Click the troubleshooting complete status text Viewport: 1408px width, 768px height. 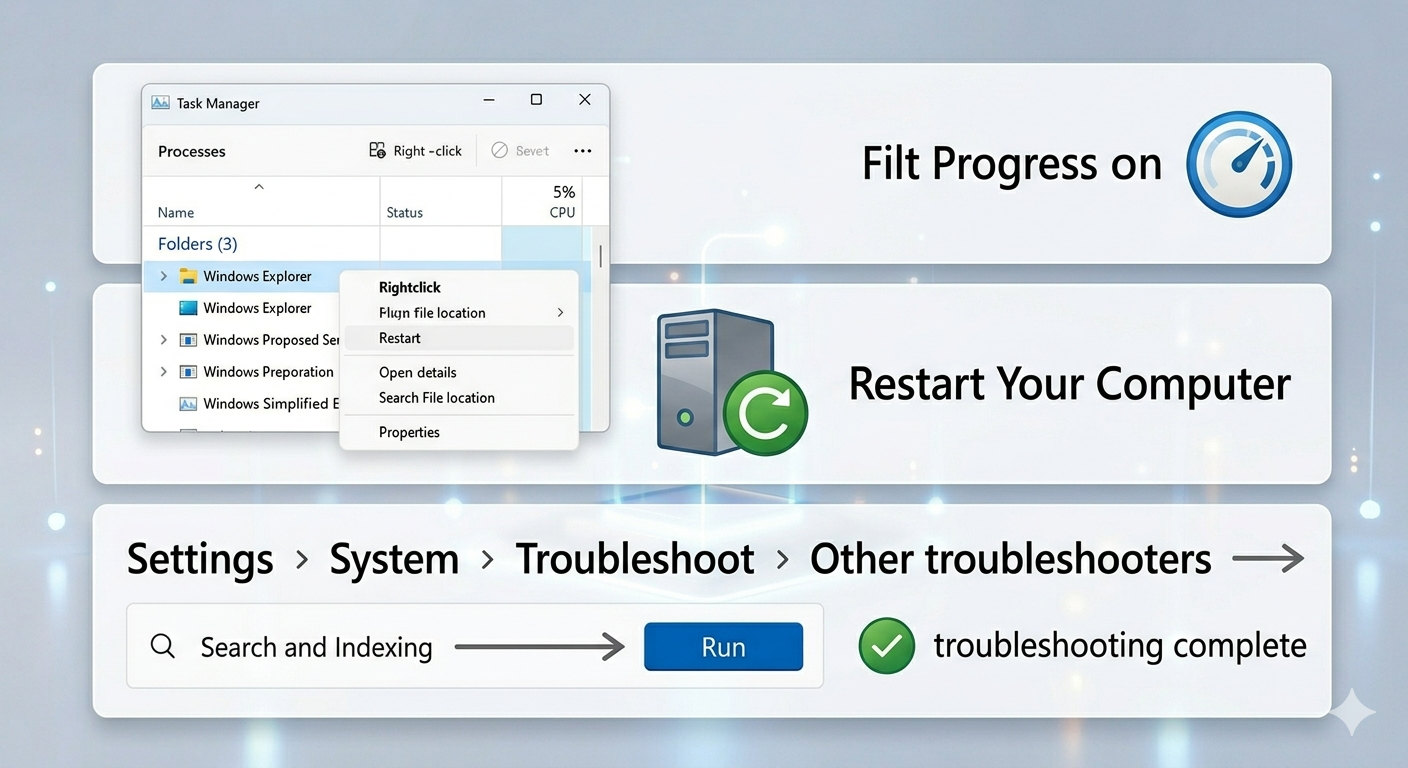pyautogui.click(x=1120, y=646)
